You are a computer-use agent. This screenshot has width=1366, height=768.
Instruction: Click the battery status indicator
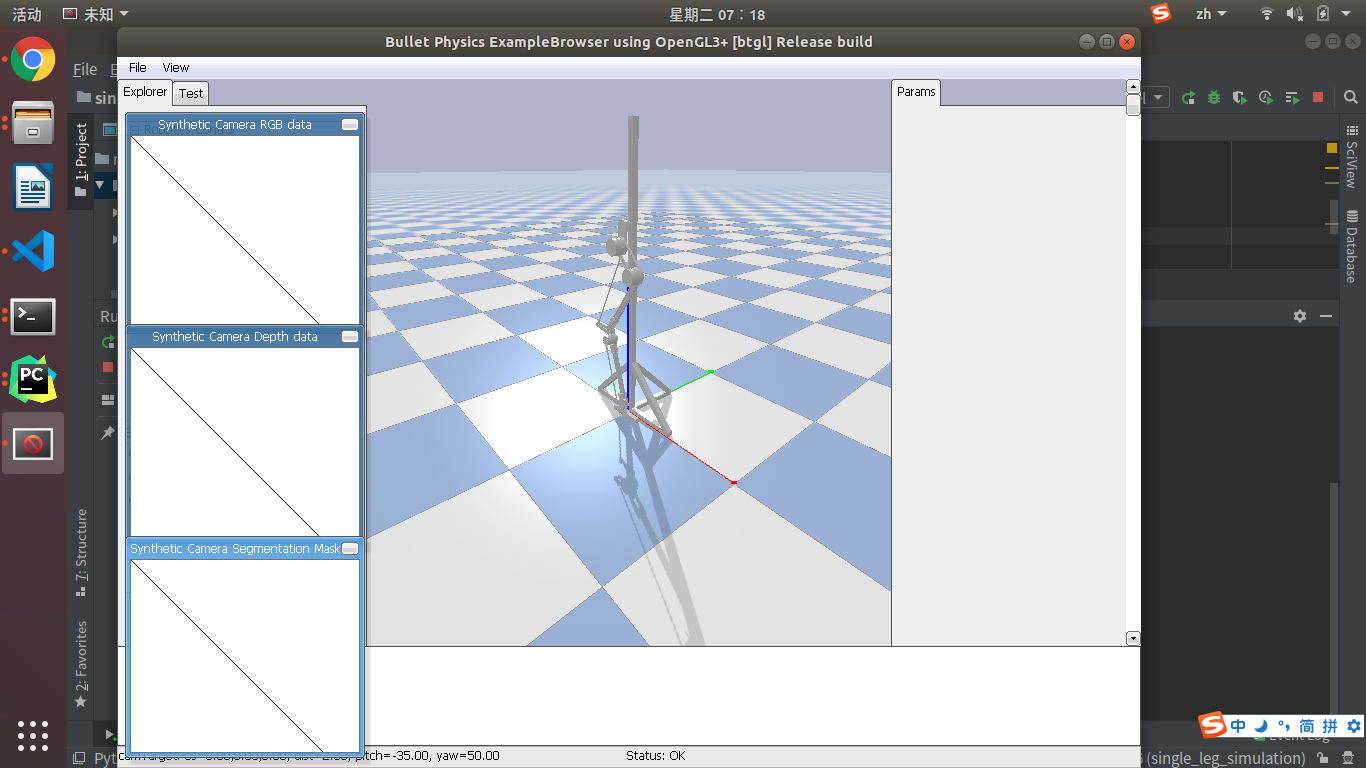click(1323, 14)
